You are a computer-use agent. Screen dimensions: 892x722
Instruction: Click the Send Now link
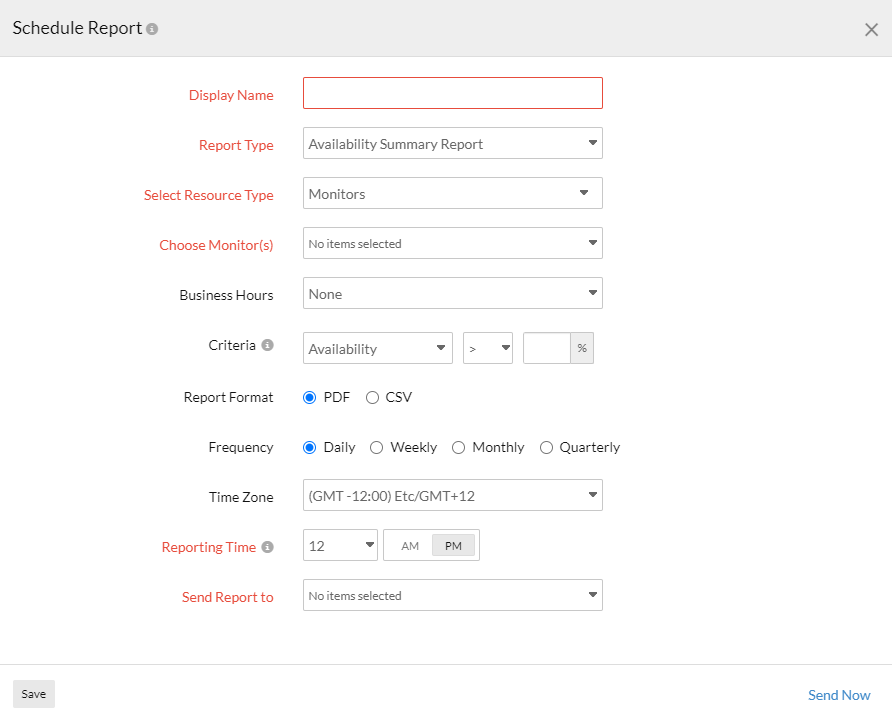838,694
